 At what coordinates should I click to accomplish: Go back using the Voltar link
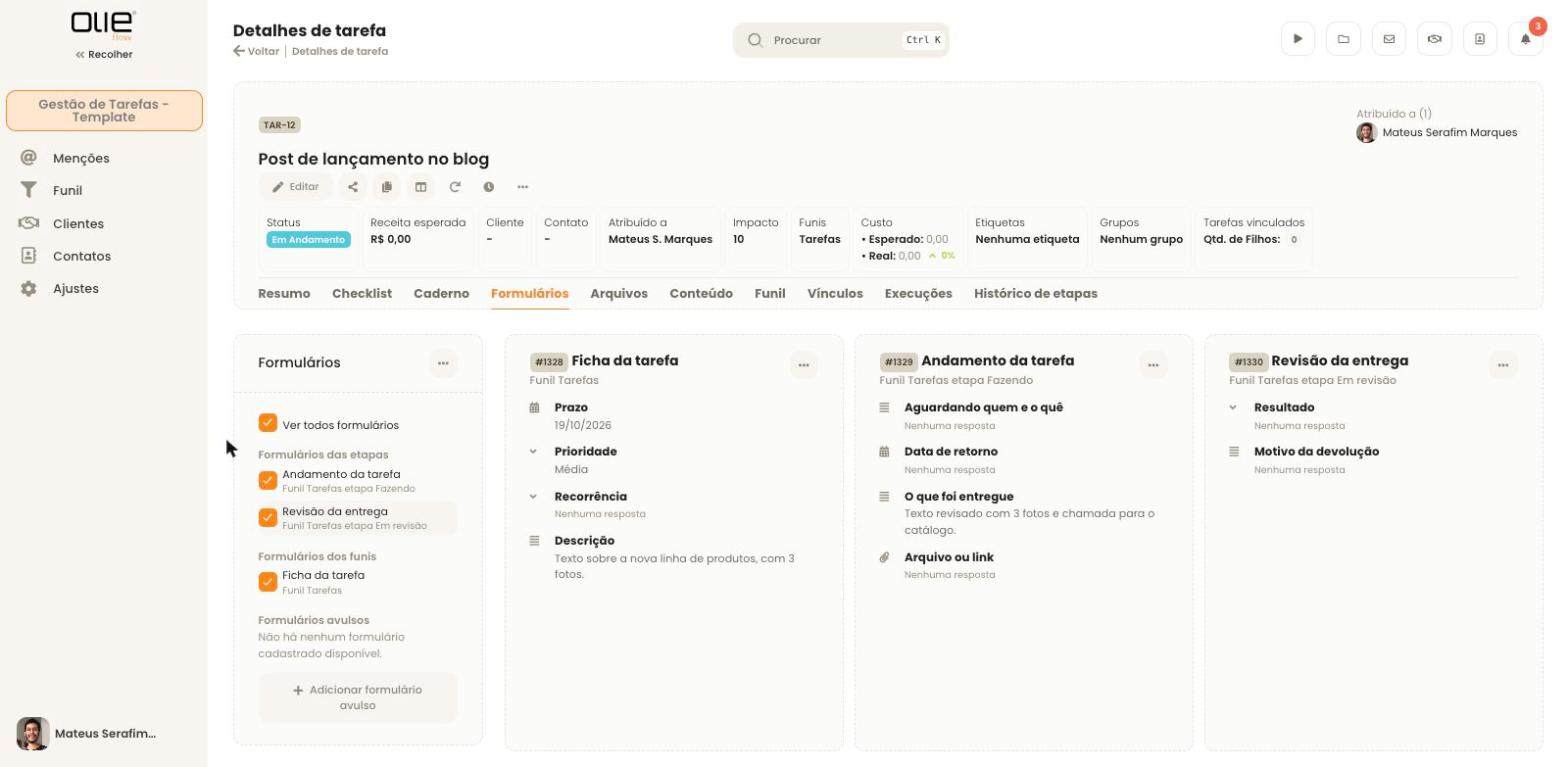256,51
